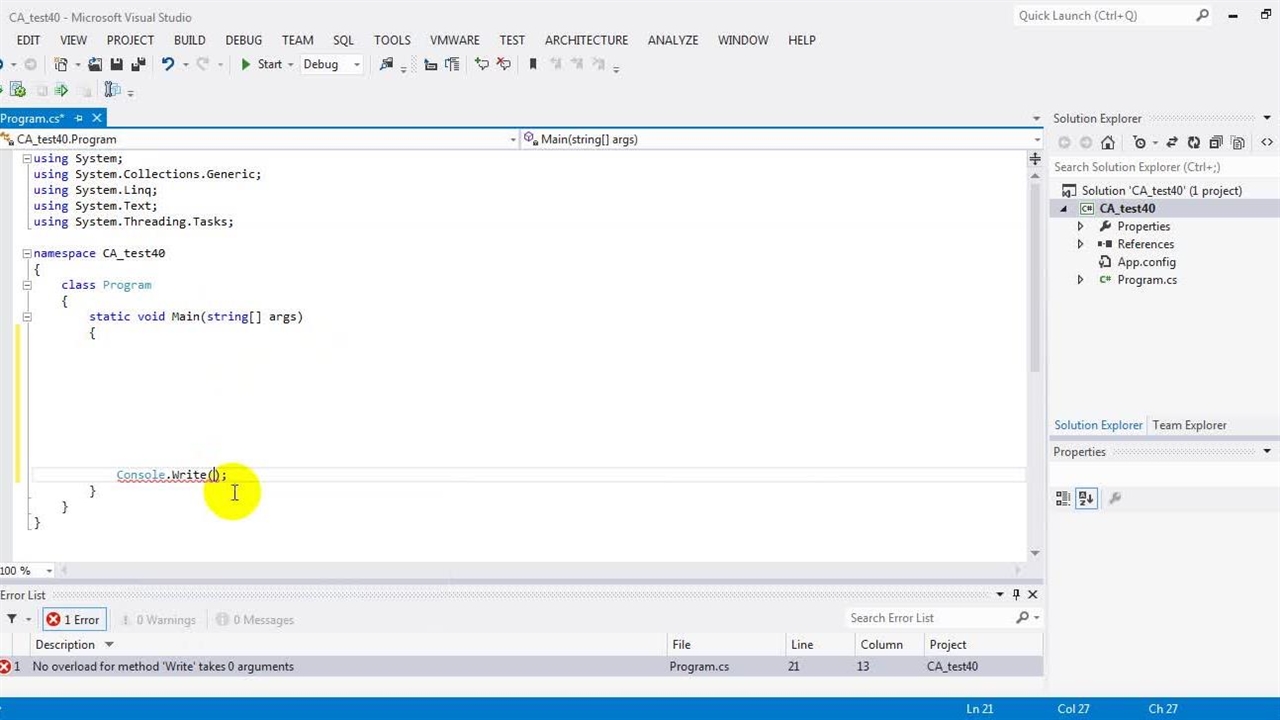Click the Home icon in Solution Explorer
Screen dimensions: 1280x720
pyautogui.click(x=1107, y=143)
